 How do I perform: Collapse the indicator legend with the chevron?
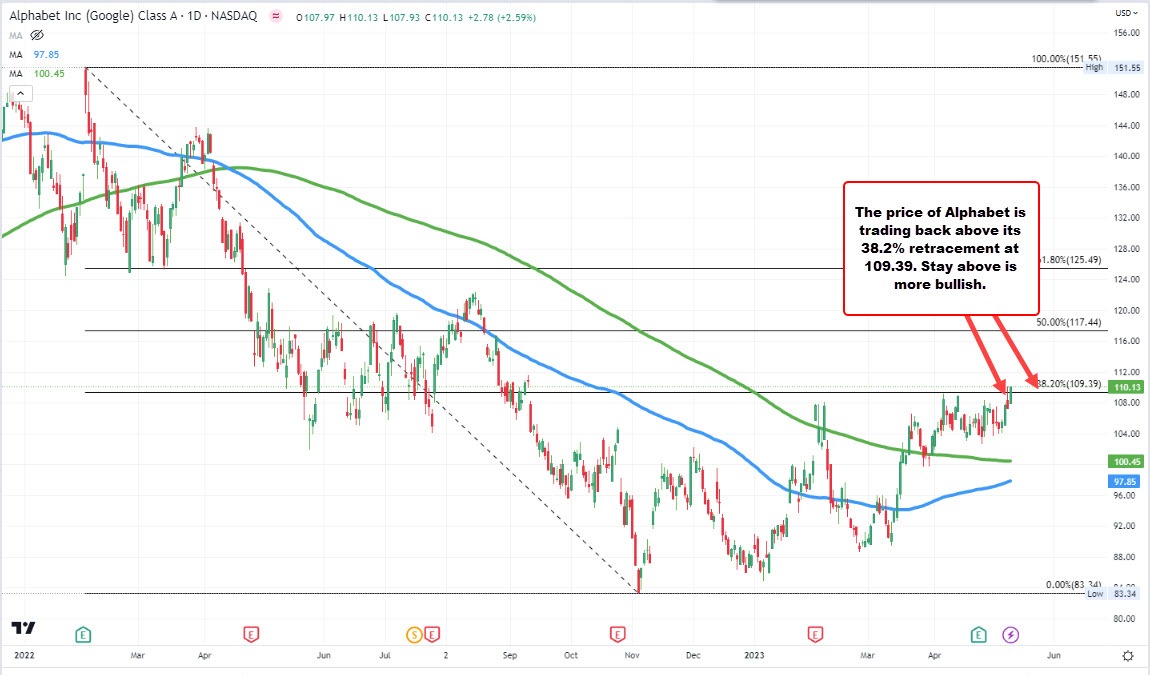21,93
